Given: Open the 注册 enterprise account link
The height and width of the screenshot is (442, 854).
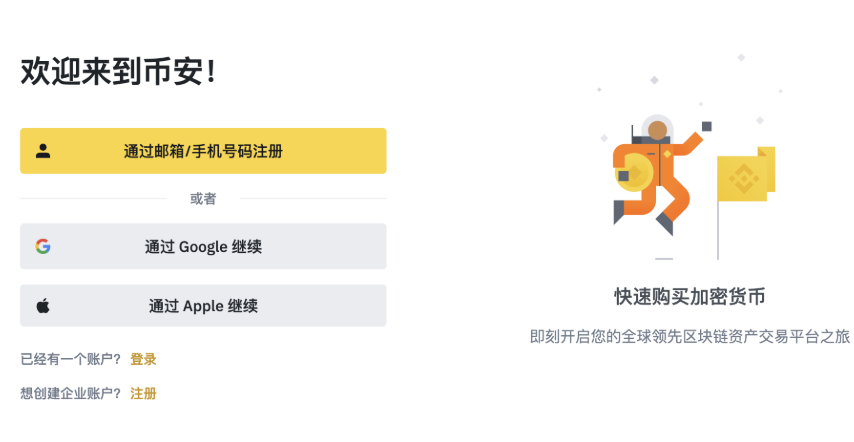Looking at the screenshot, I should coord(143,393).
